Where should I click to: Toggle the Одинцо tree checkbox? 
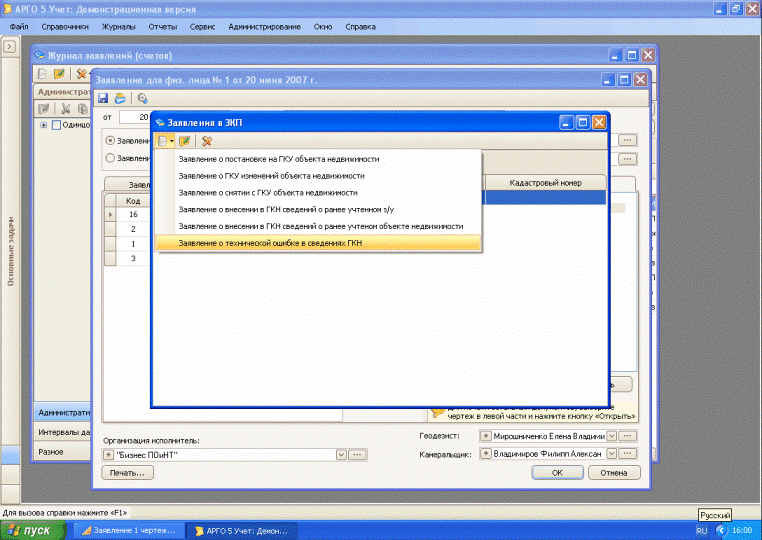(x=56, y=125)
